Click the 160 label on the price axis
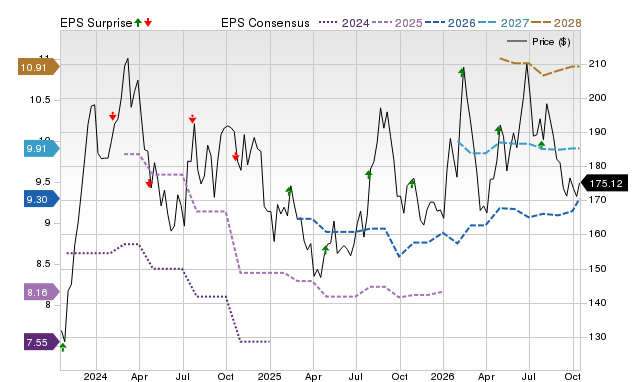Screen dimensions: 640x382 pyautogui.click(x=597, y=234)
